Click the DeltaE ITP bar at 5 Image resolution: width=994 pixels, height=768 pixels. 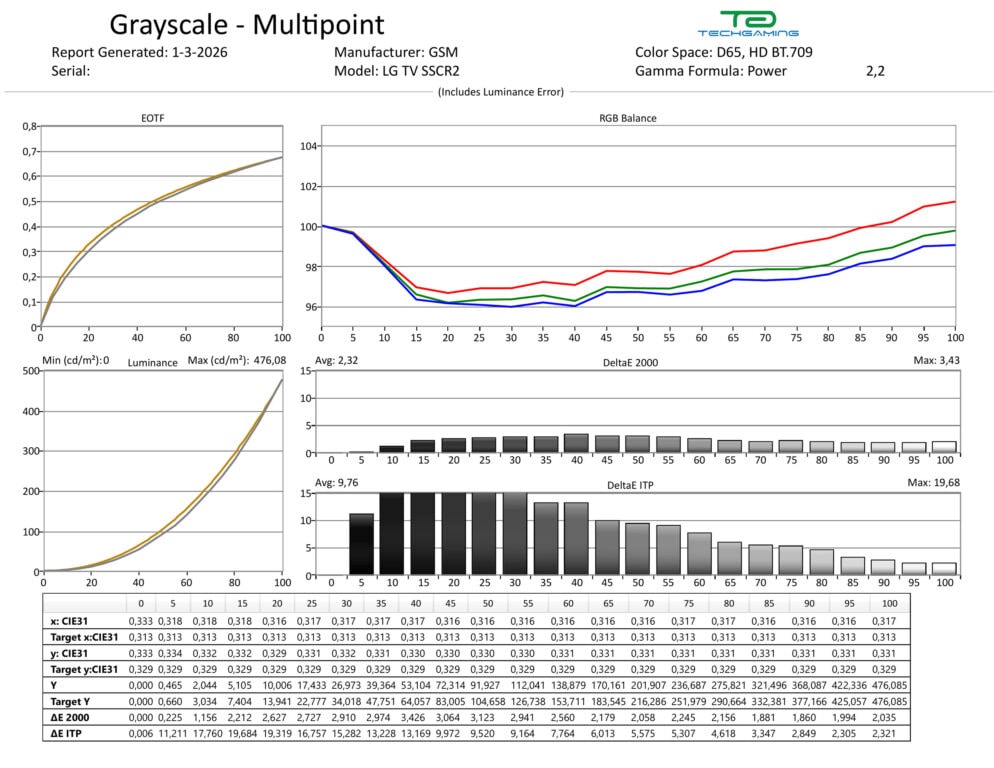(x=361, y=544)
